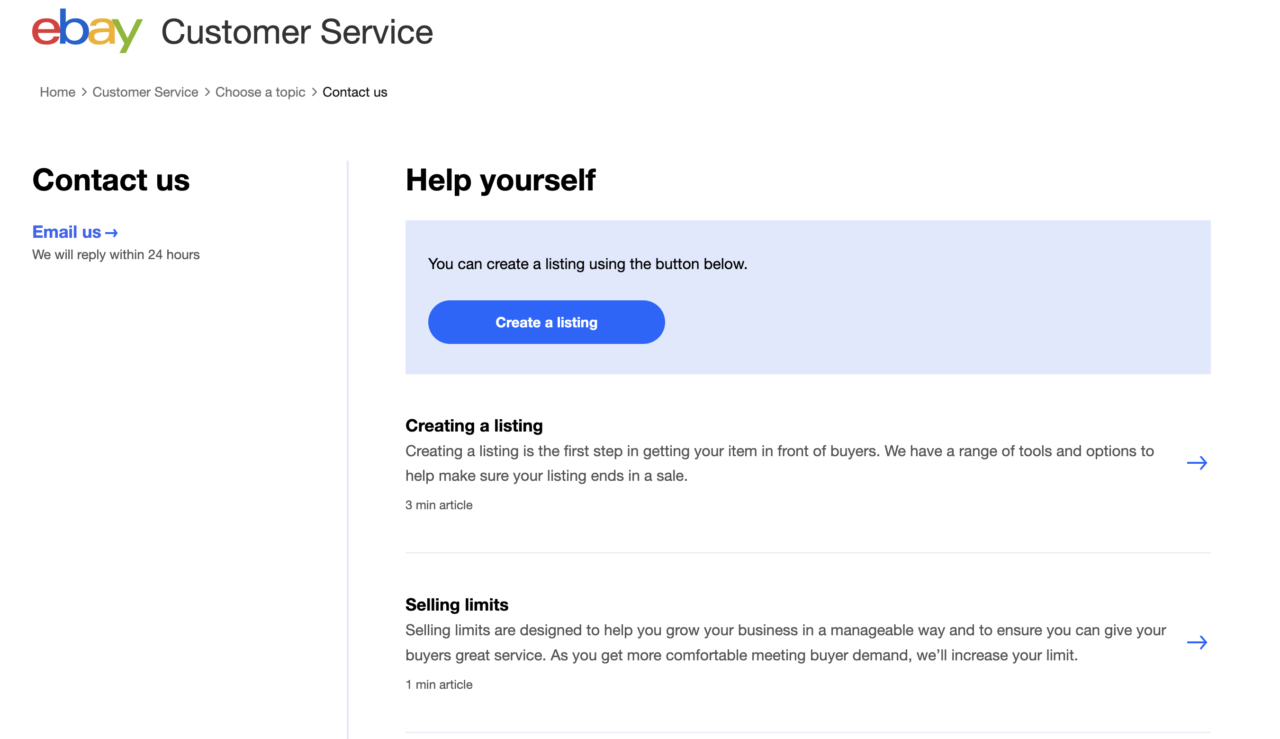Click the arrow right of Email us
Viewport: 1280px width, 739px height.
point(111,233)
